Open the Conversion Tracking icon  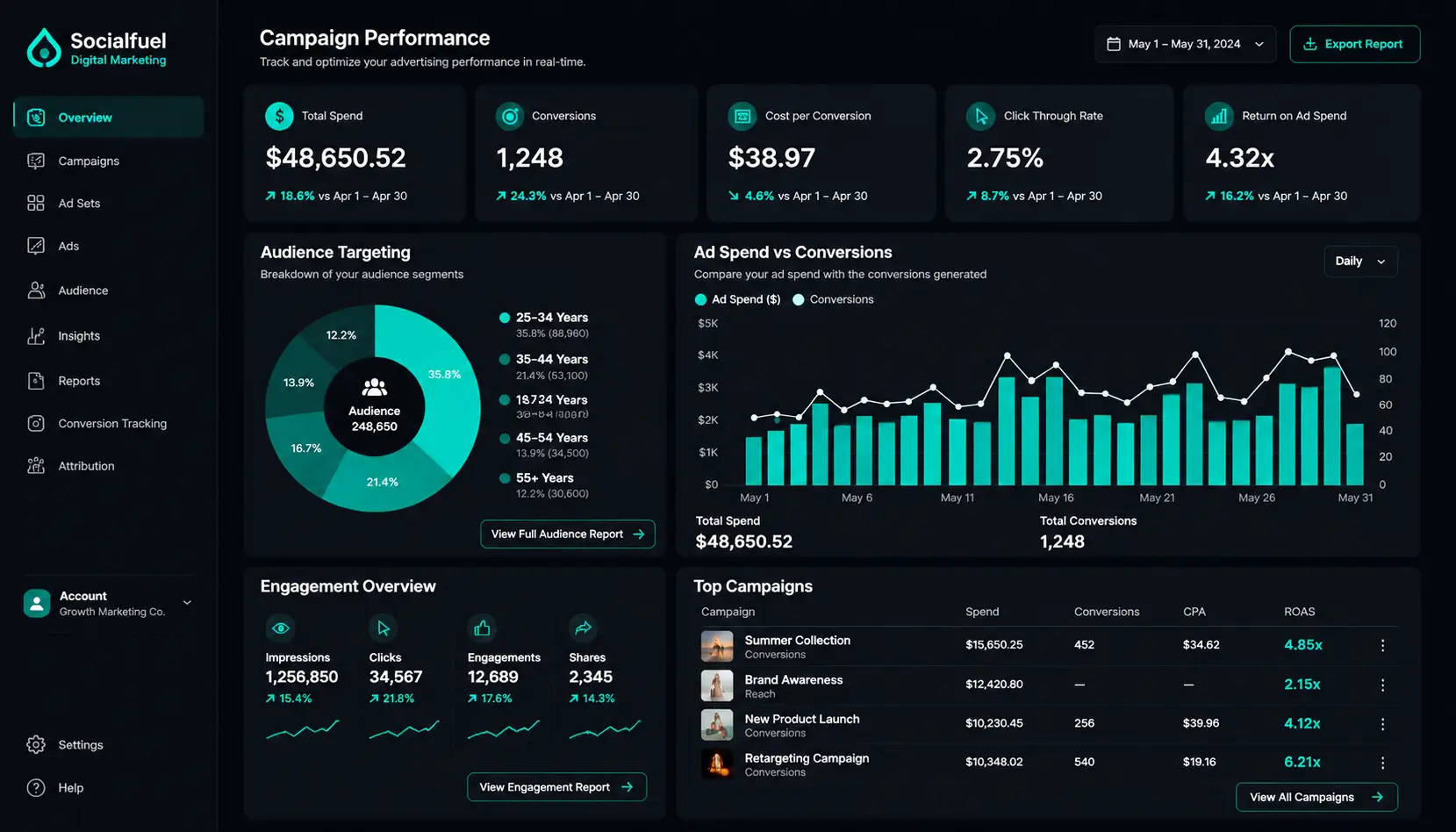(x=36, y=423)
